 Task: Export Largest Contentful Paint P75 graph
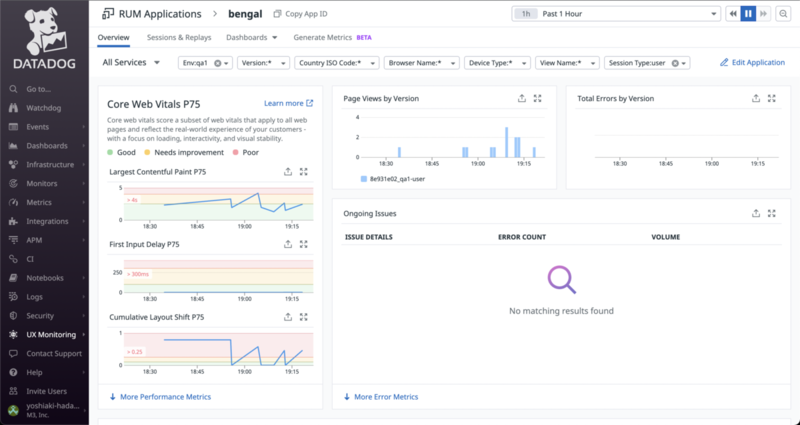tap(288, 172)
